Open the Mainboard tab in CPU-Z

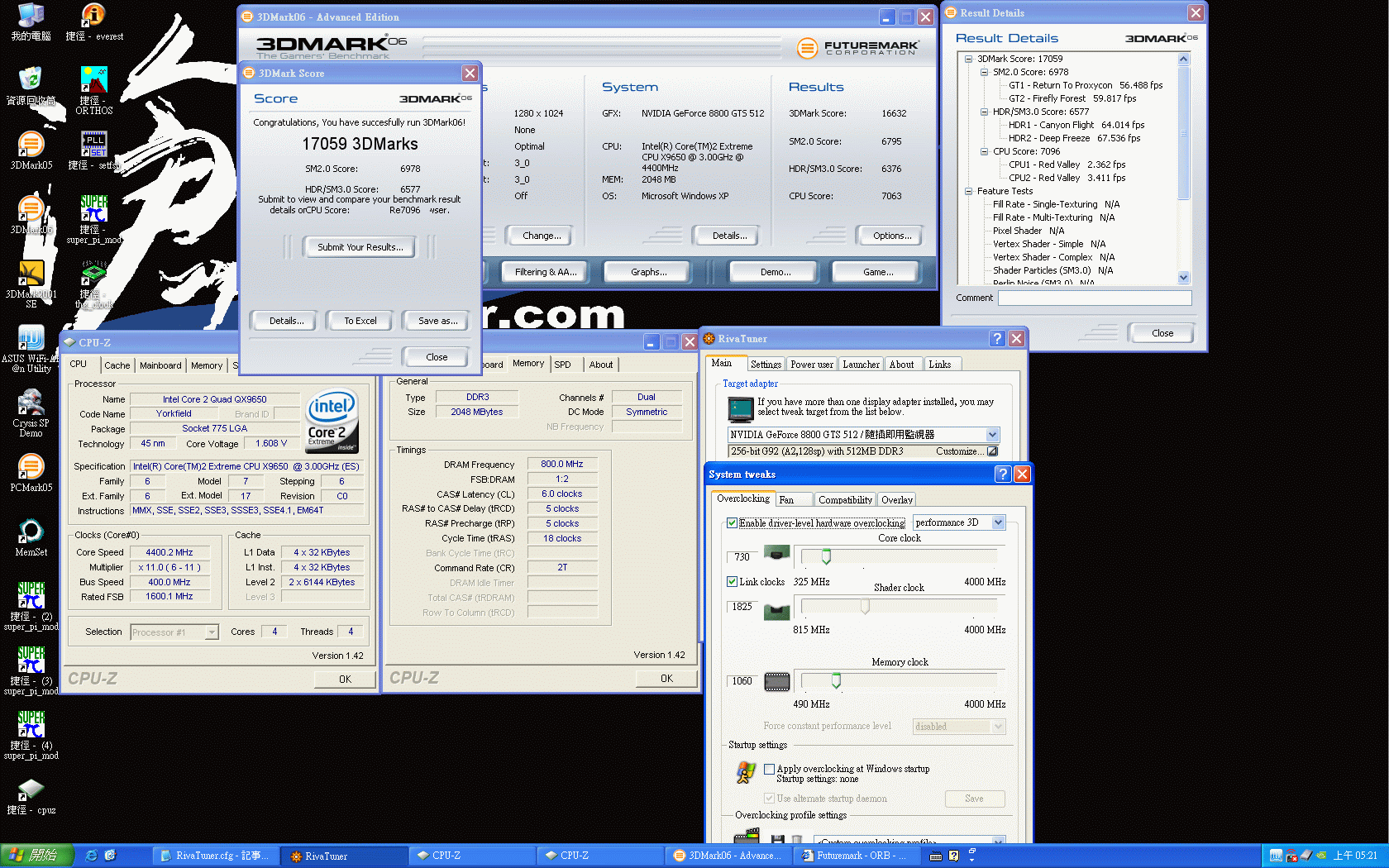[160, 365]
